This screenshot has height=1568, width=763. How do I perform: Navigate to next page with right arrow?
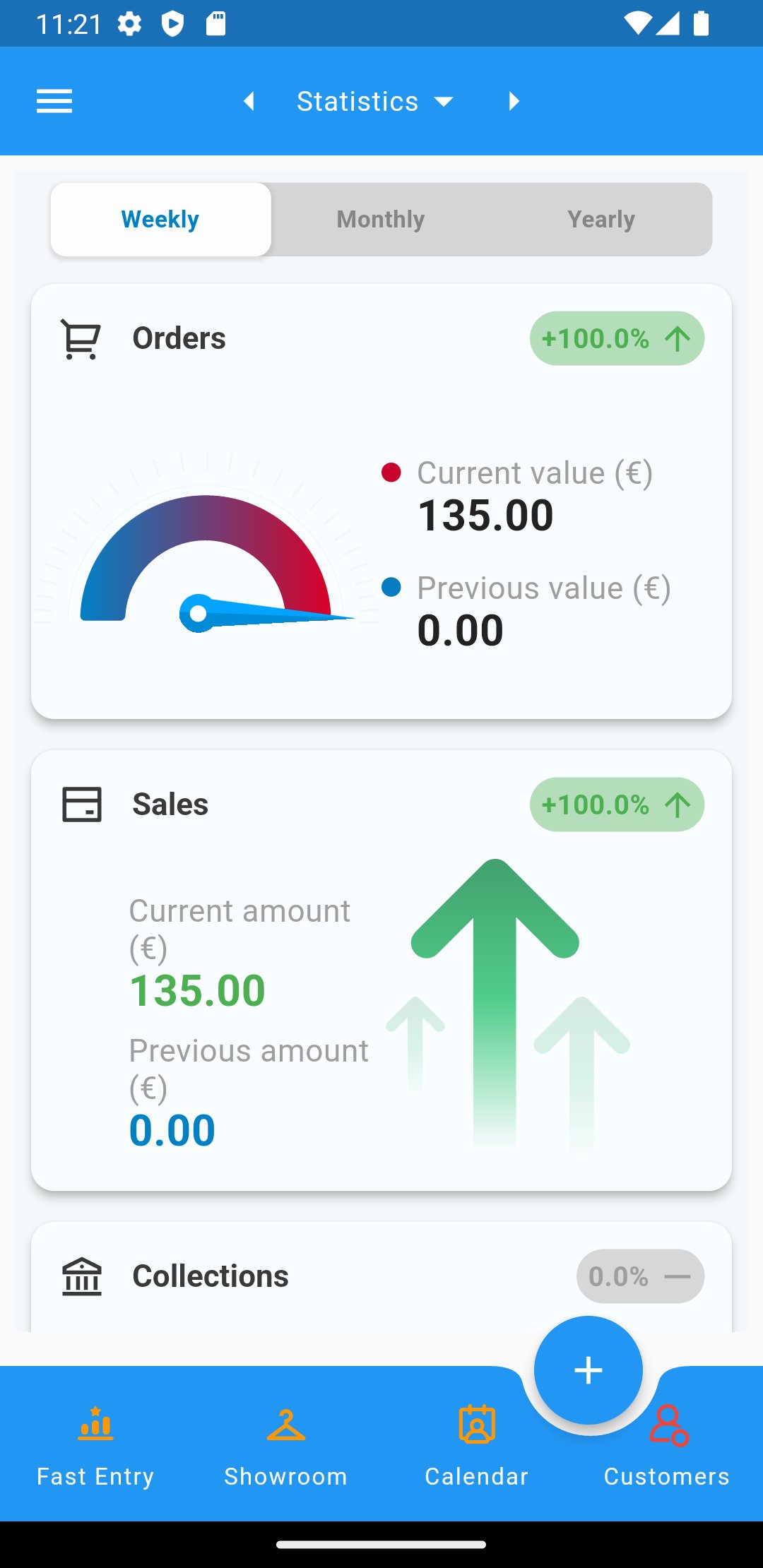point(514,101)
